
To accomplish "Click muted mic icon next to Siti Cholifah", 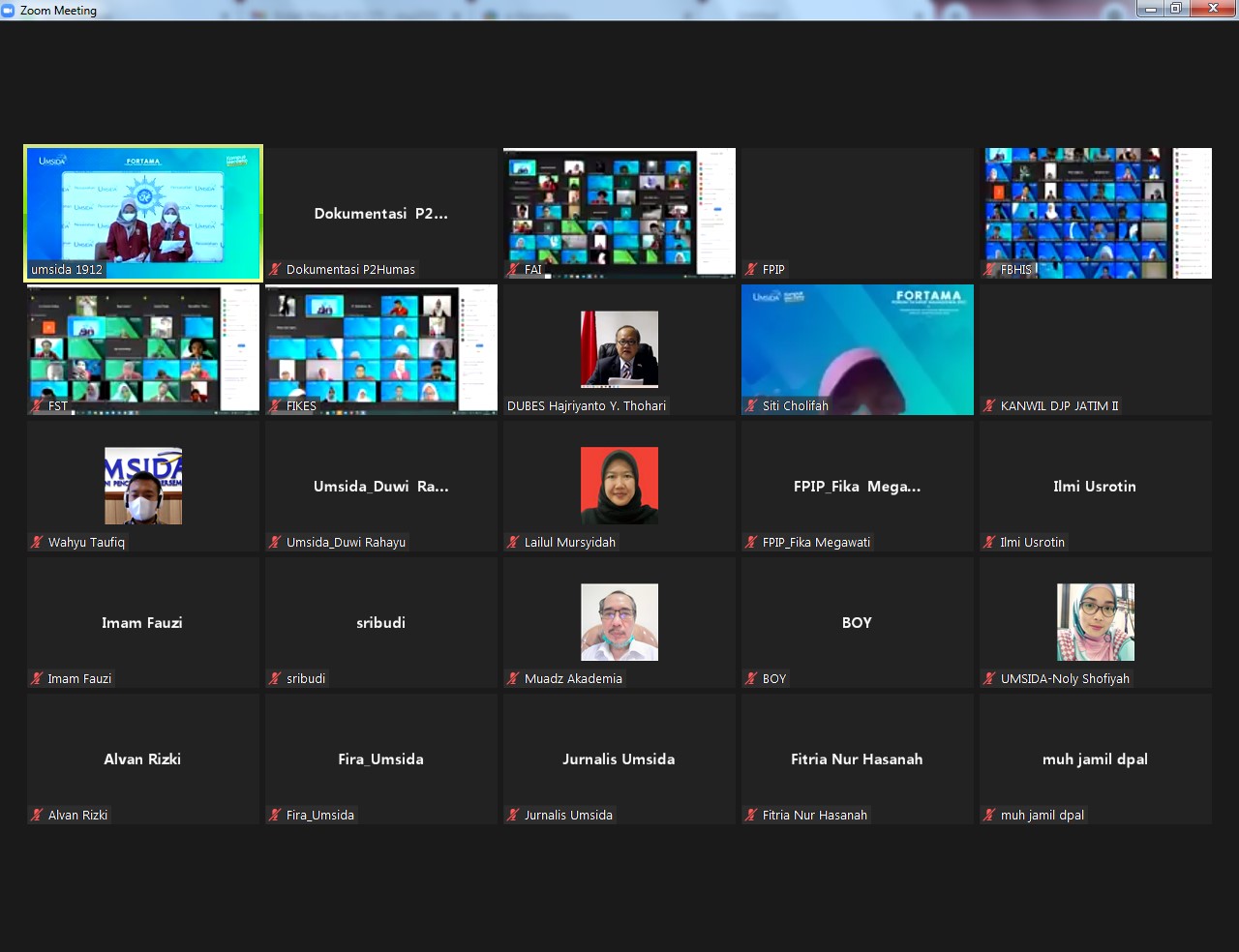I will pos(752,406).
